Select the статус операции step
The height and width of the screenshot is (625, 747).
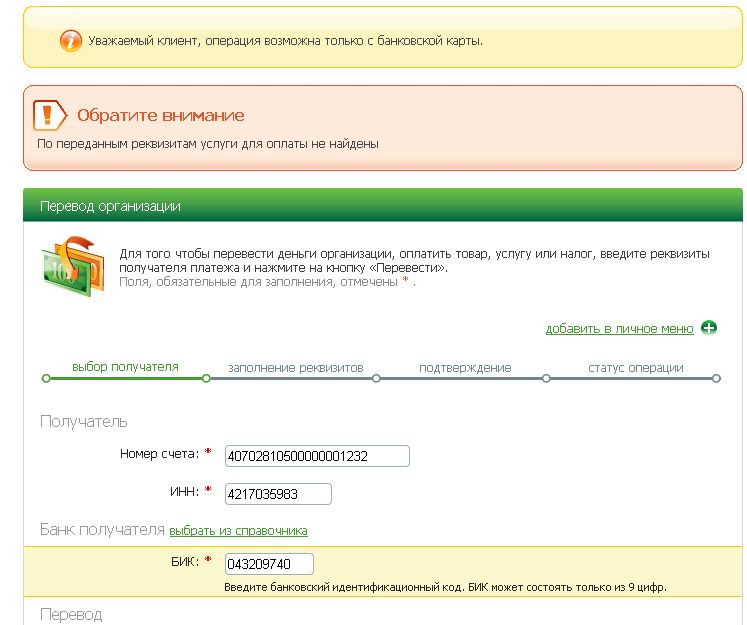pos(636,368)
